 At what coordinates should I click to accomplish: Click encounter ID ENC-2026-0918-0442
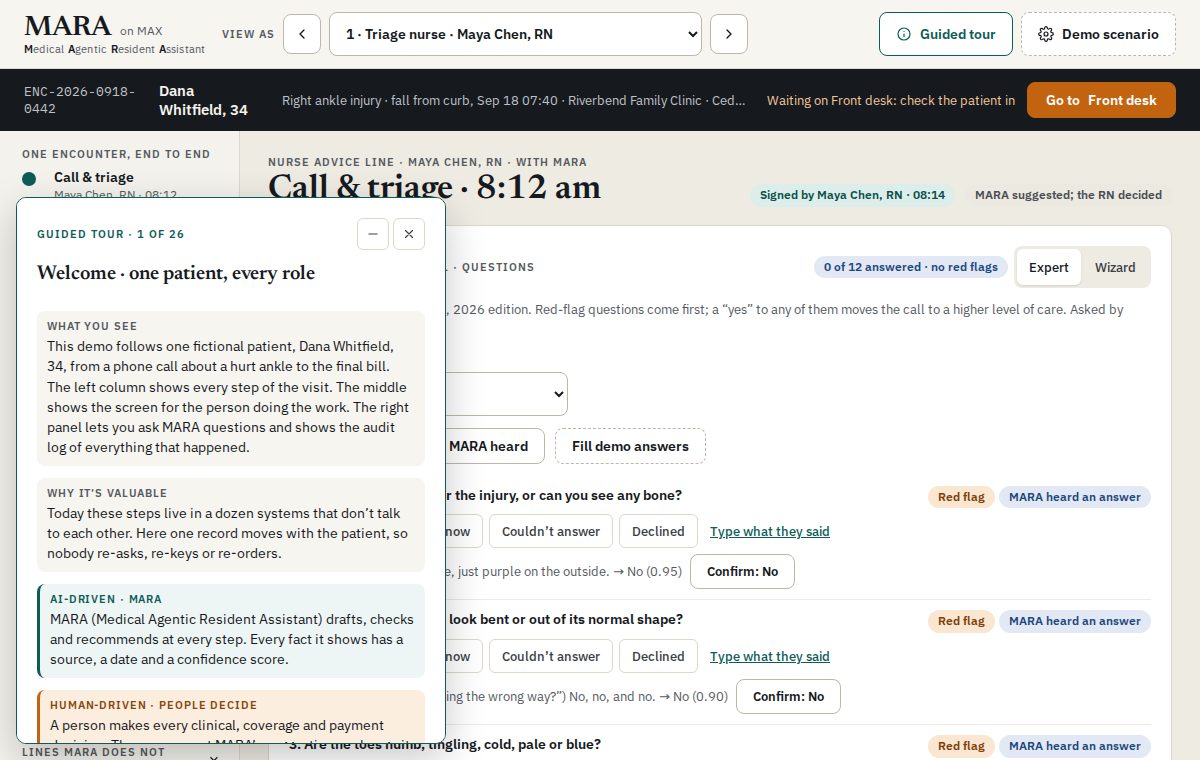click(x=80, y=100)
